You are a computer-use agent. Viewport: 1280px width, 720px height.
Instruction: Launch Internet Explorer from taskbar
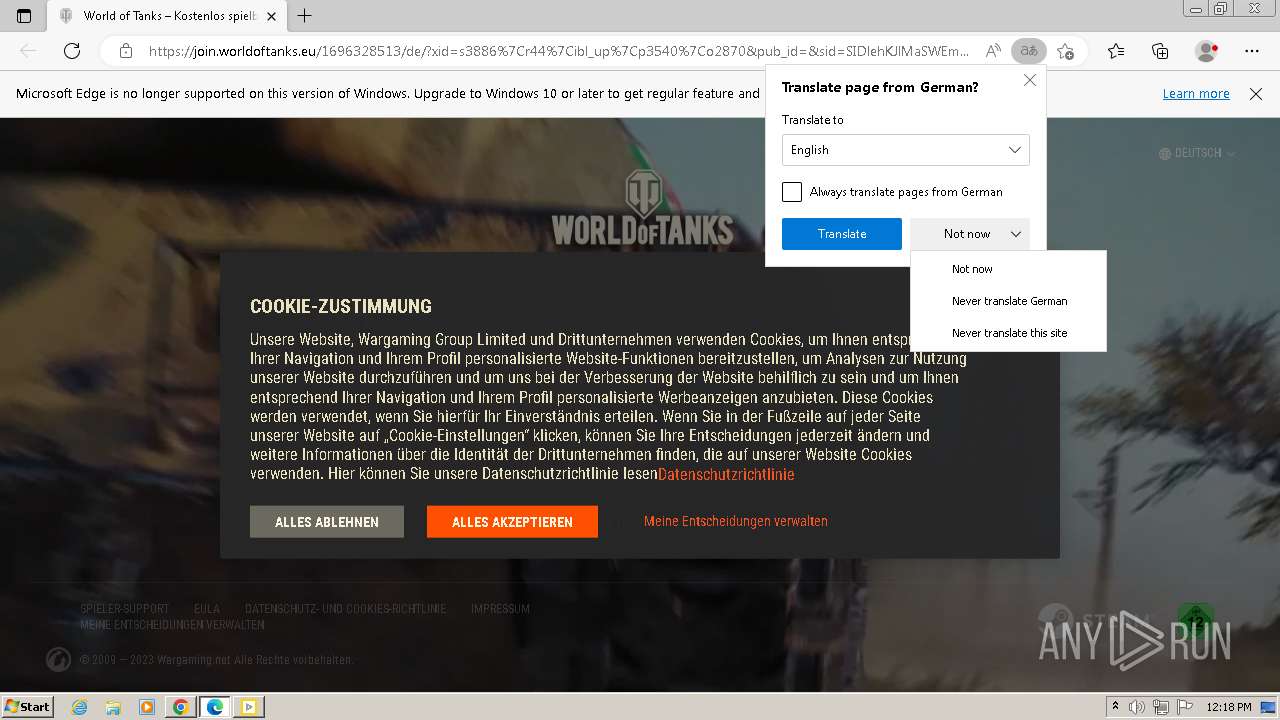[79, 707]
